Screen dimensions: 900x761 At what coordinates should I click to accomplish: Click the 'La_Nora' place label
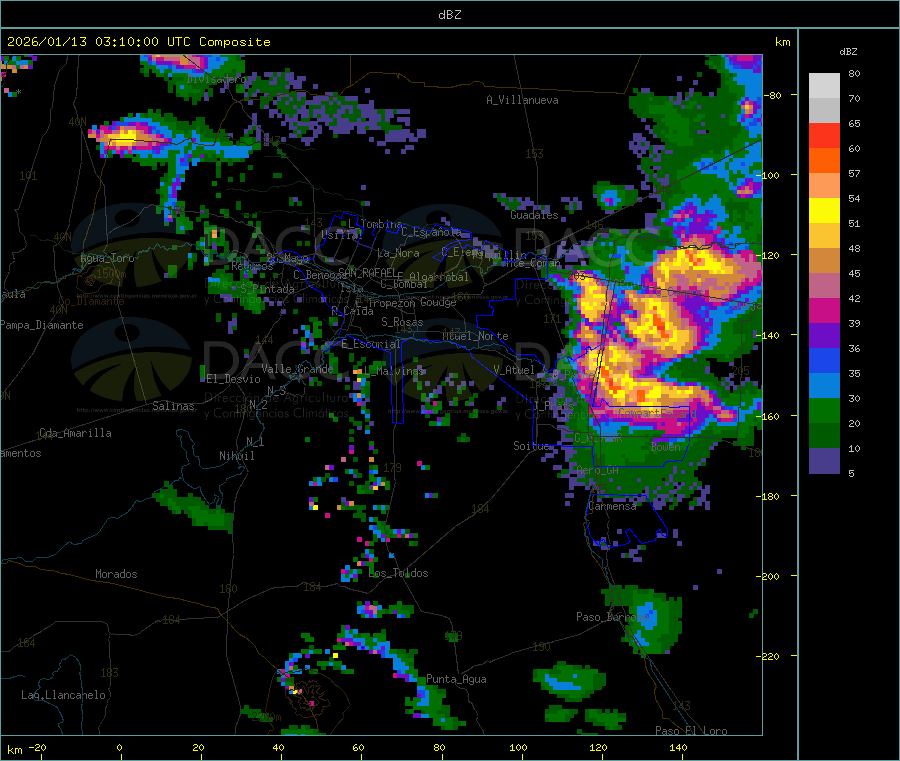(x=398, y=253)
